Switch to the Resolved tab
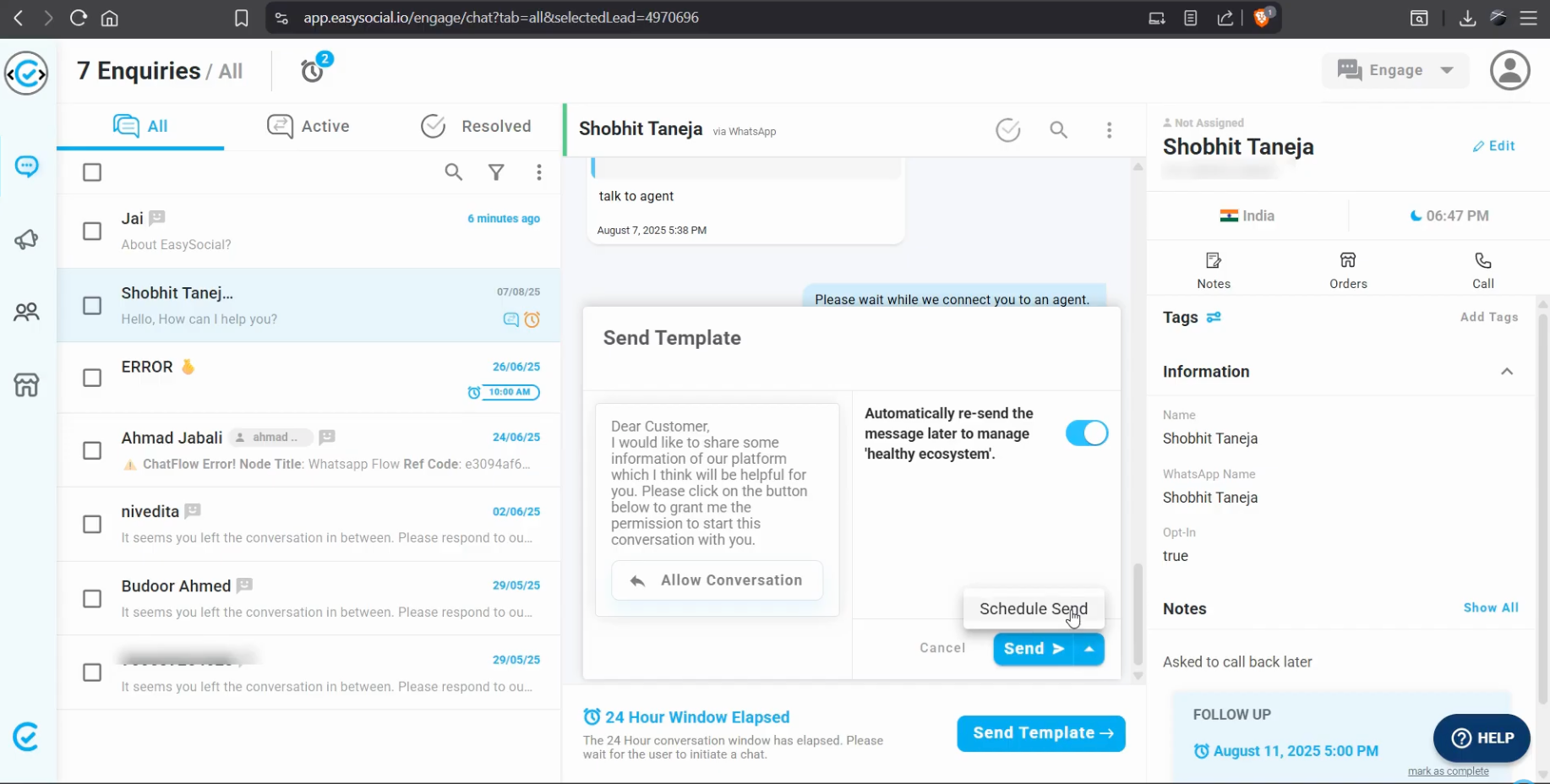Screen dimensions: 1550x784 point(476,126)
